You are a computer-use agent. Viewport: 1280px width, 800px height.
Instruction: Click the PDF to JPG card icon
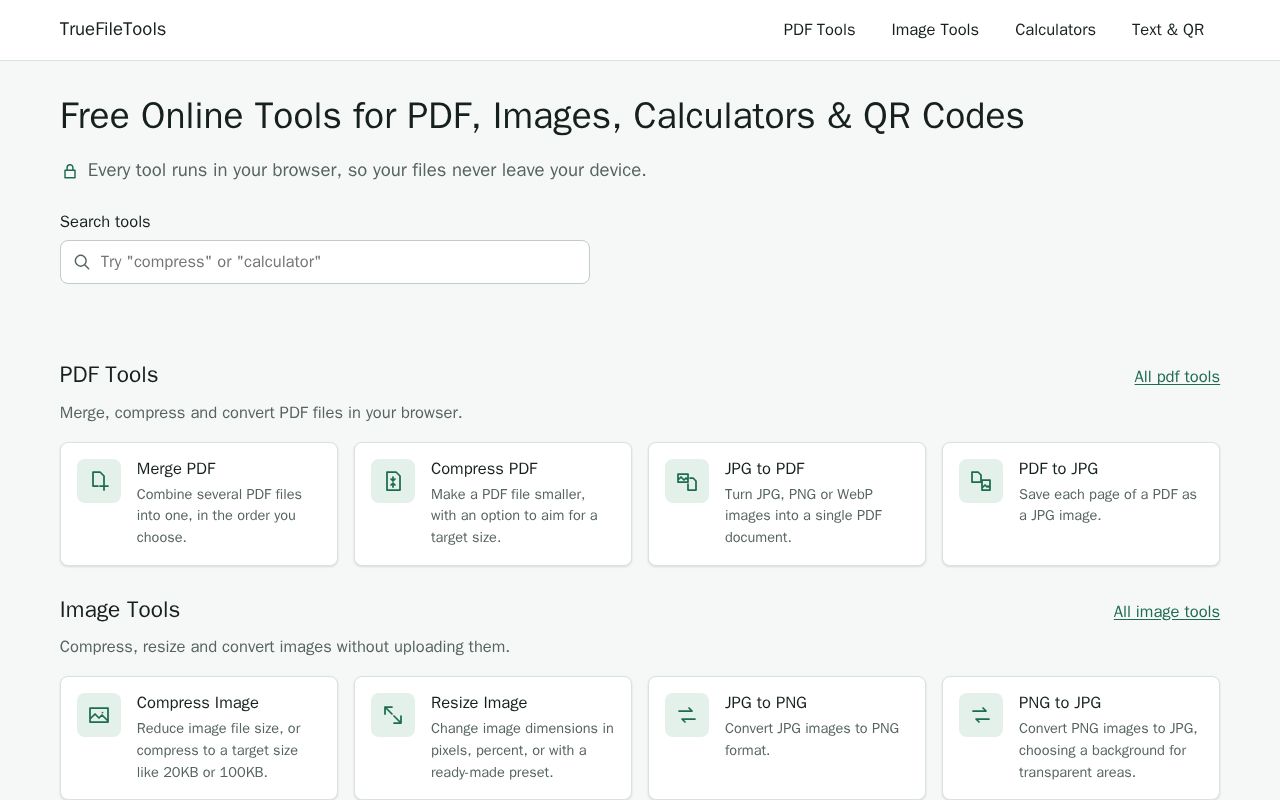[981, 481]
